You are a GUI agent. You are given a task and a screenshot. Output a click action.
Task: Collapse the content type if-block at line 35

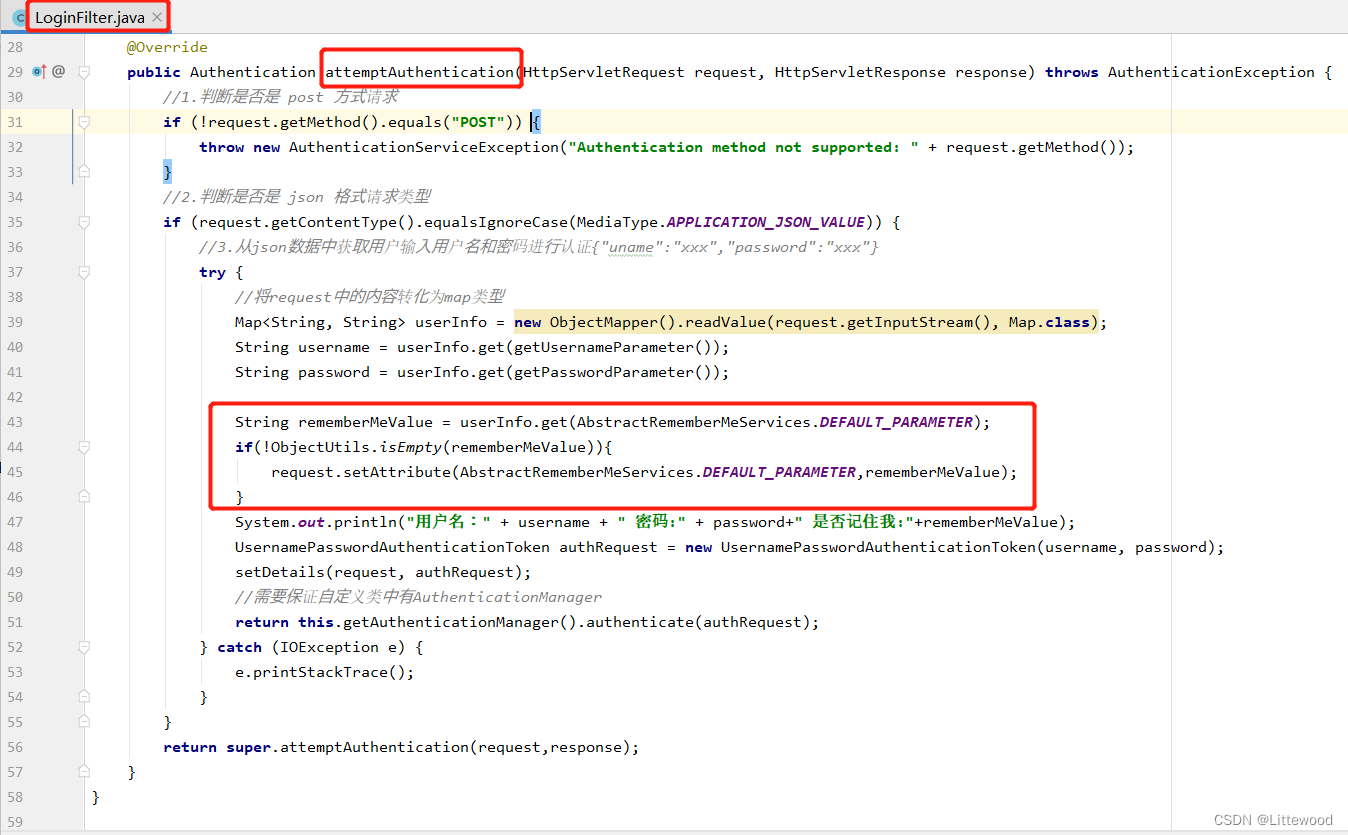pos(85,222)
